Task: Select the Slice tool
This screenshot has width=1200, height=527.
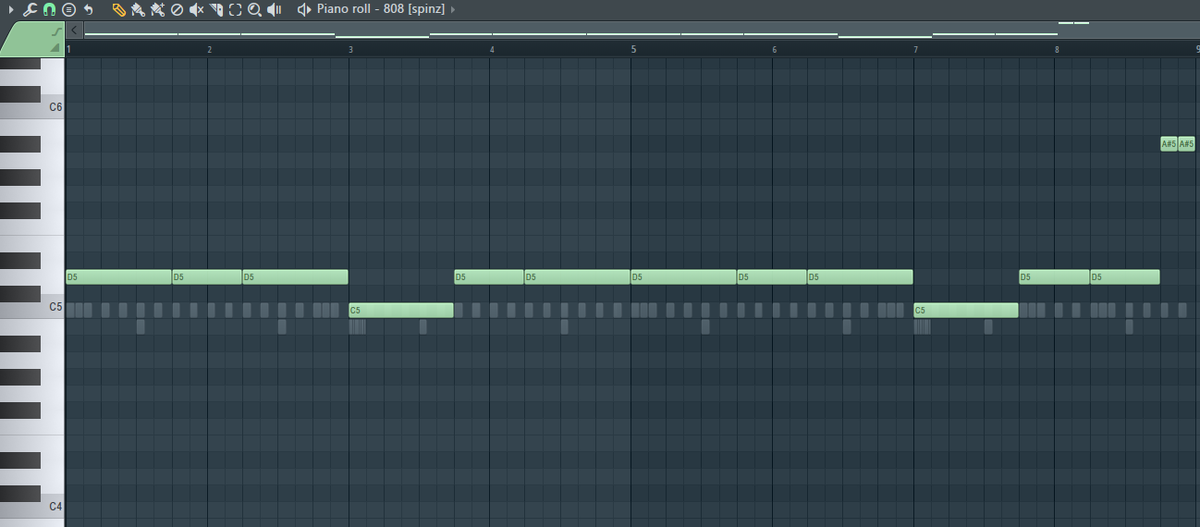Action: pos(216,9)
